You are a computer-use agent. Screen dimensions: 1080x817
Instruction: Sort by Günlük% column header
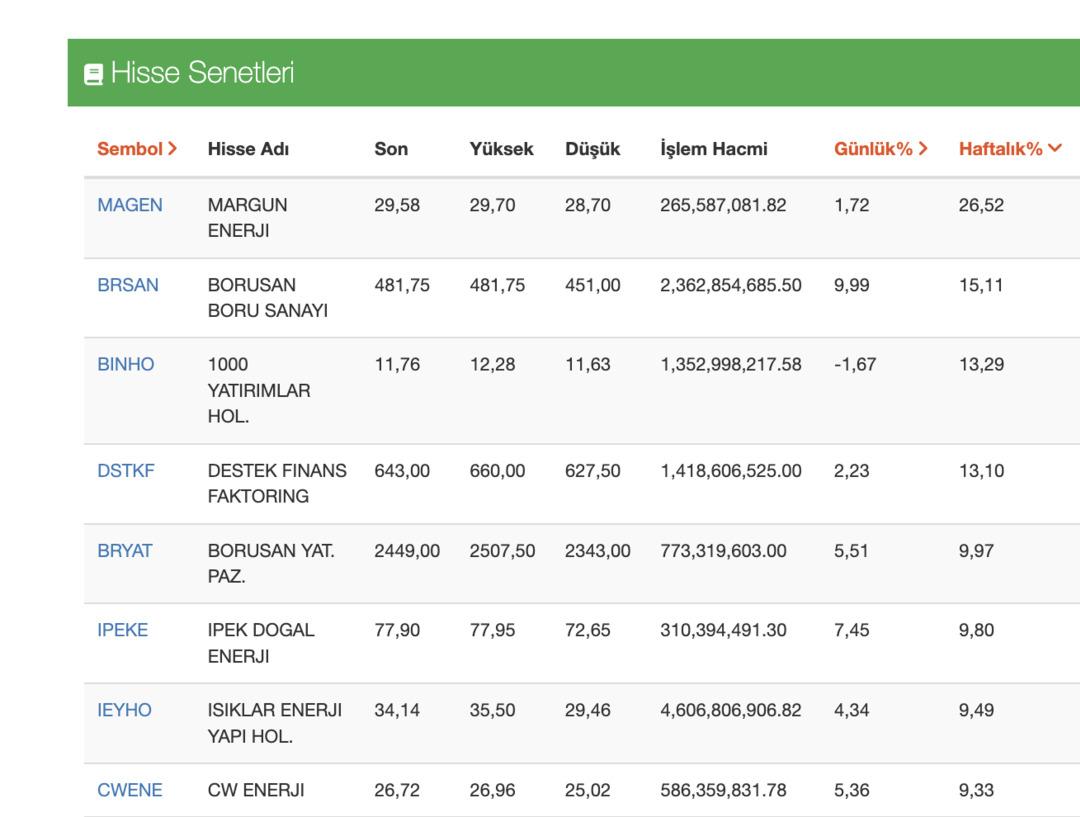pyautogui.click(x=880, y=149)
